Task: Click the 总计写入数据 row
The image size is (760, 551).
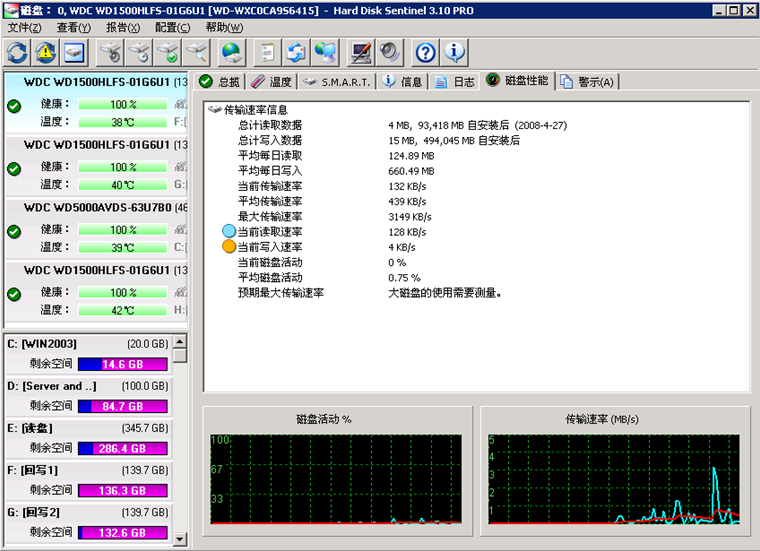Action: coord(379,140)
